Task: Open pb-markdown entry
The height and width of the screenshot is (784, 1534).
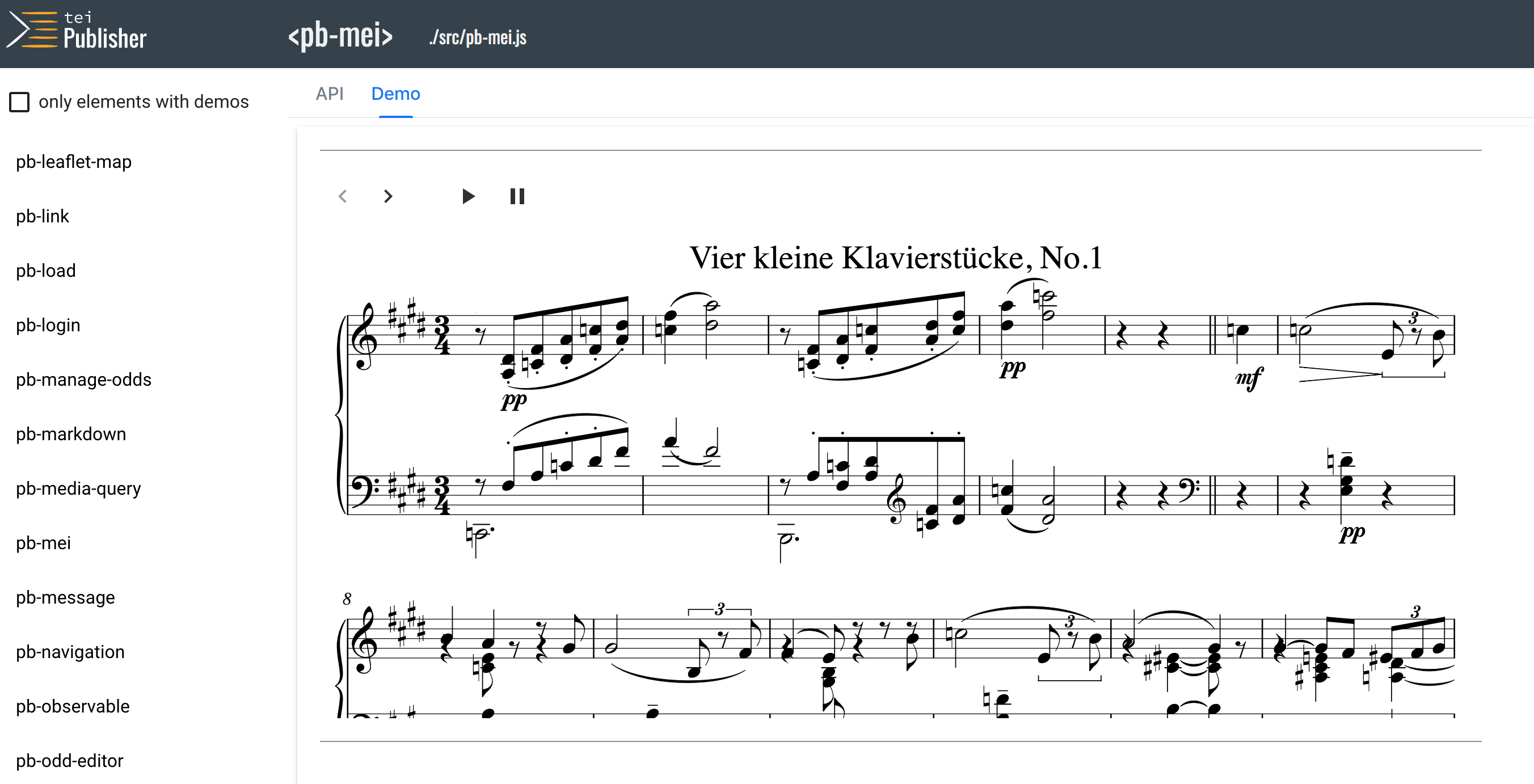Action: pyautogui.click(x=71, y=434)
